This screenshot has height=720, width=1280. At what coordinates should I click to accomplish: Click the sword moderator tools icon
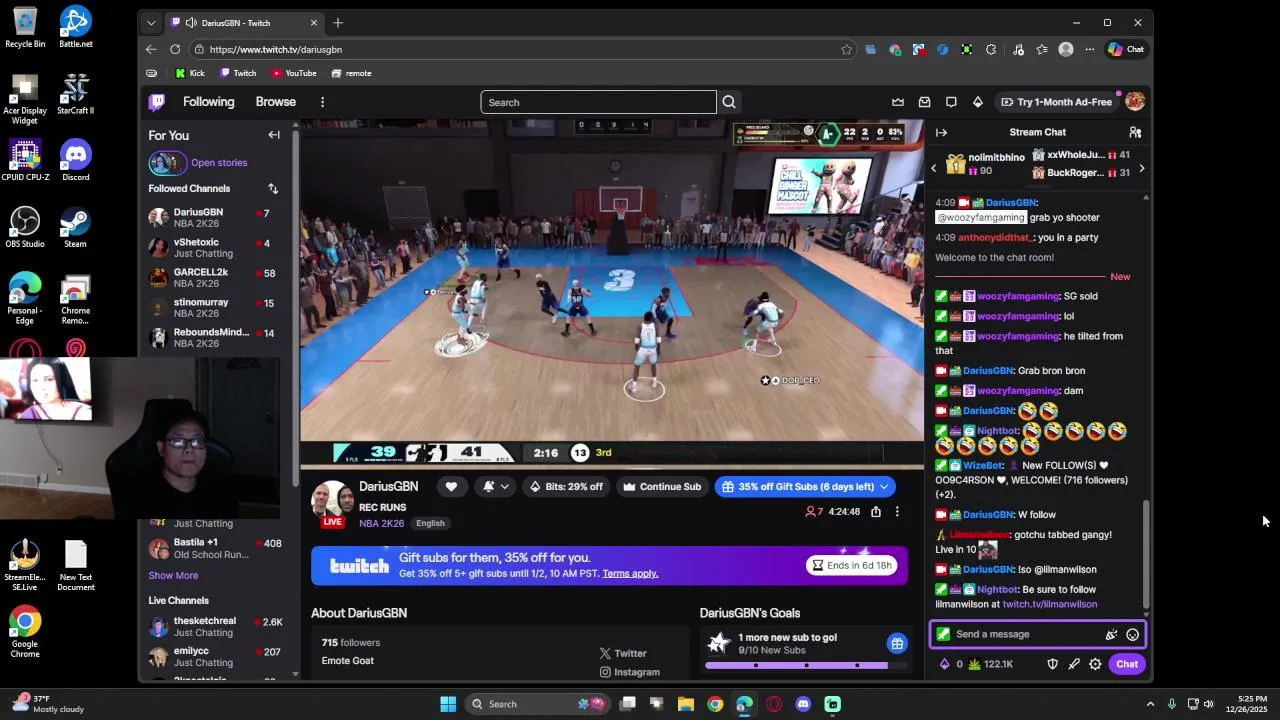point(1074,664)
